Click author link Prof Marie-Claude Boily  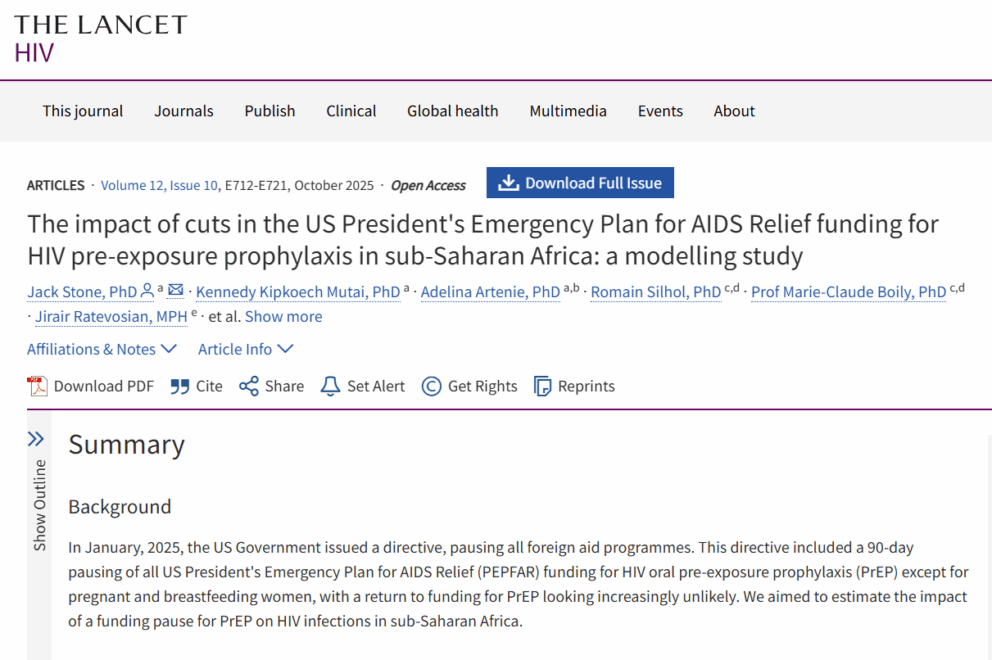click(x=848, y=292)
